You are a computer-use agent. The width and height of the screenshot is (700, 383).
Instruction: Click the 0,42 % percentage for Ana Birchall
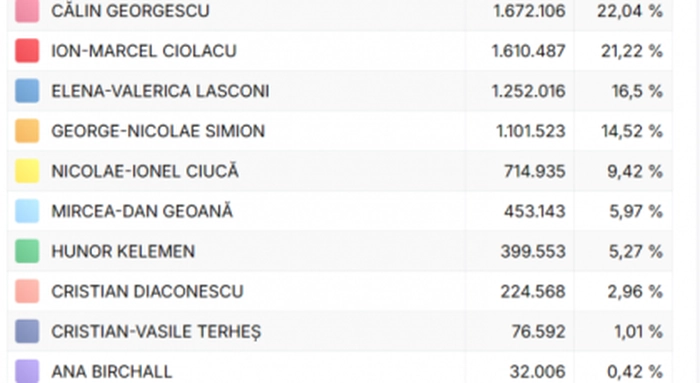(634, 372)
